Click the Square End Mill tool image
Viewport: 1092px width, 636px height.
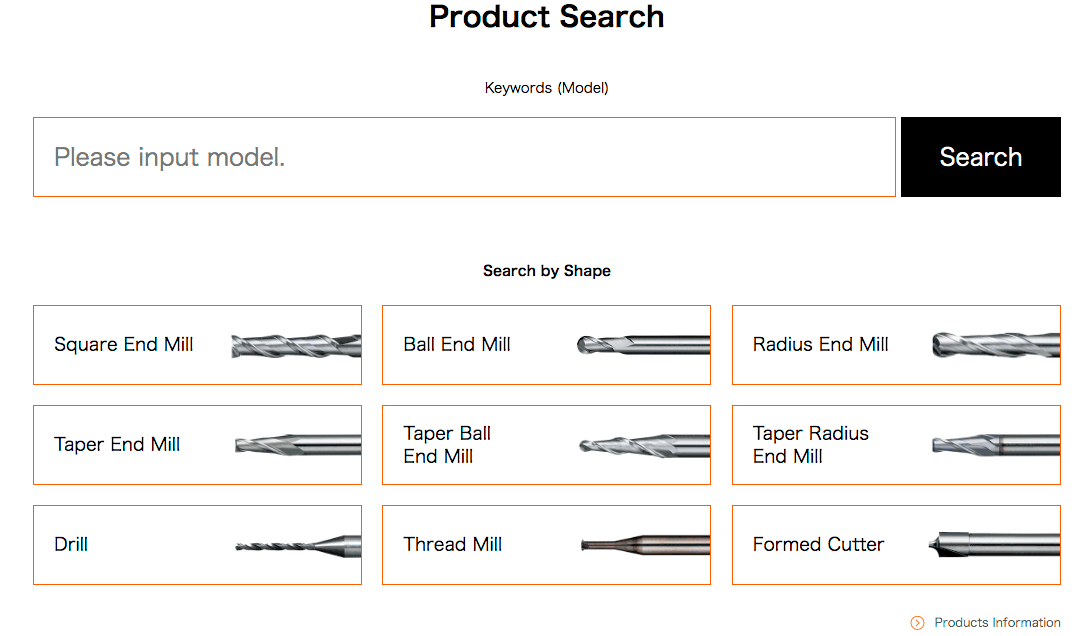pos(296,346)
